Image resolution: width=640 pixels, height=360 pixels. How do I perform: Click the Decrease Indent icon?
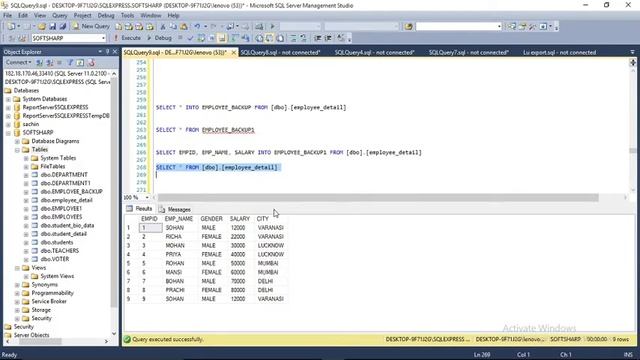pos(318,38)
